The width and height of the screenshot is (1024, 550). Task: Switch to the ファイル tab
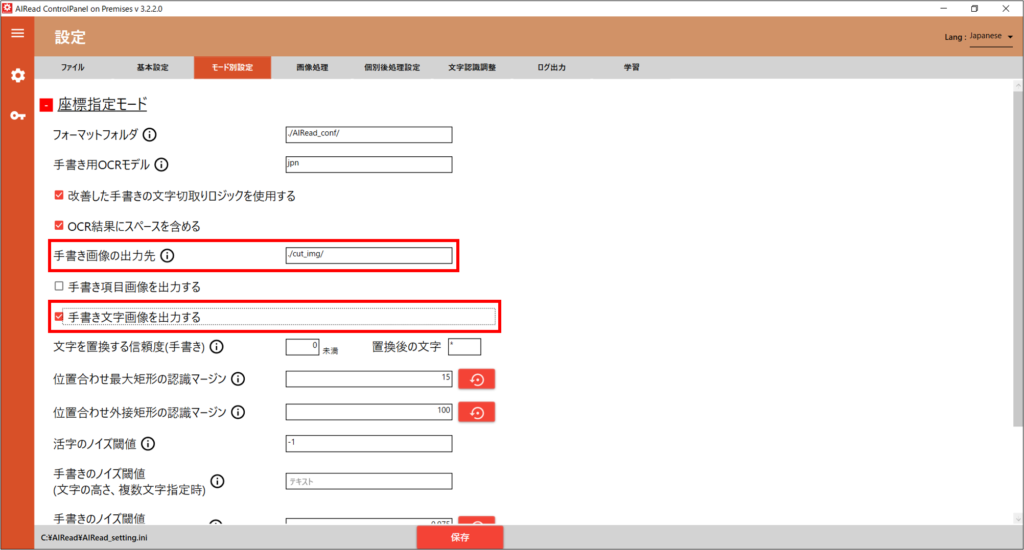tap(72, 67)
